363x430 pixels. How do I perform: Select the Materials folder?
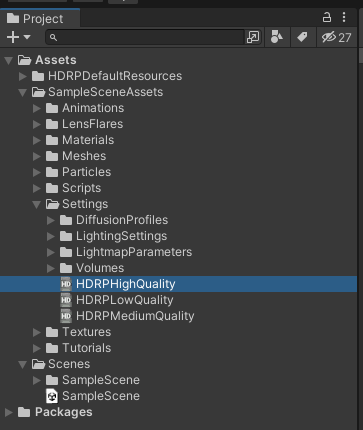pyautogui.click(x=80, y=140)
